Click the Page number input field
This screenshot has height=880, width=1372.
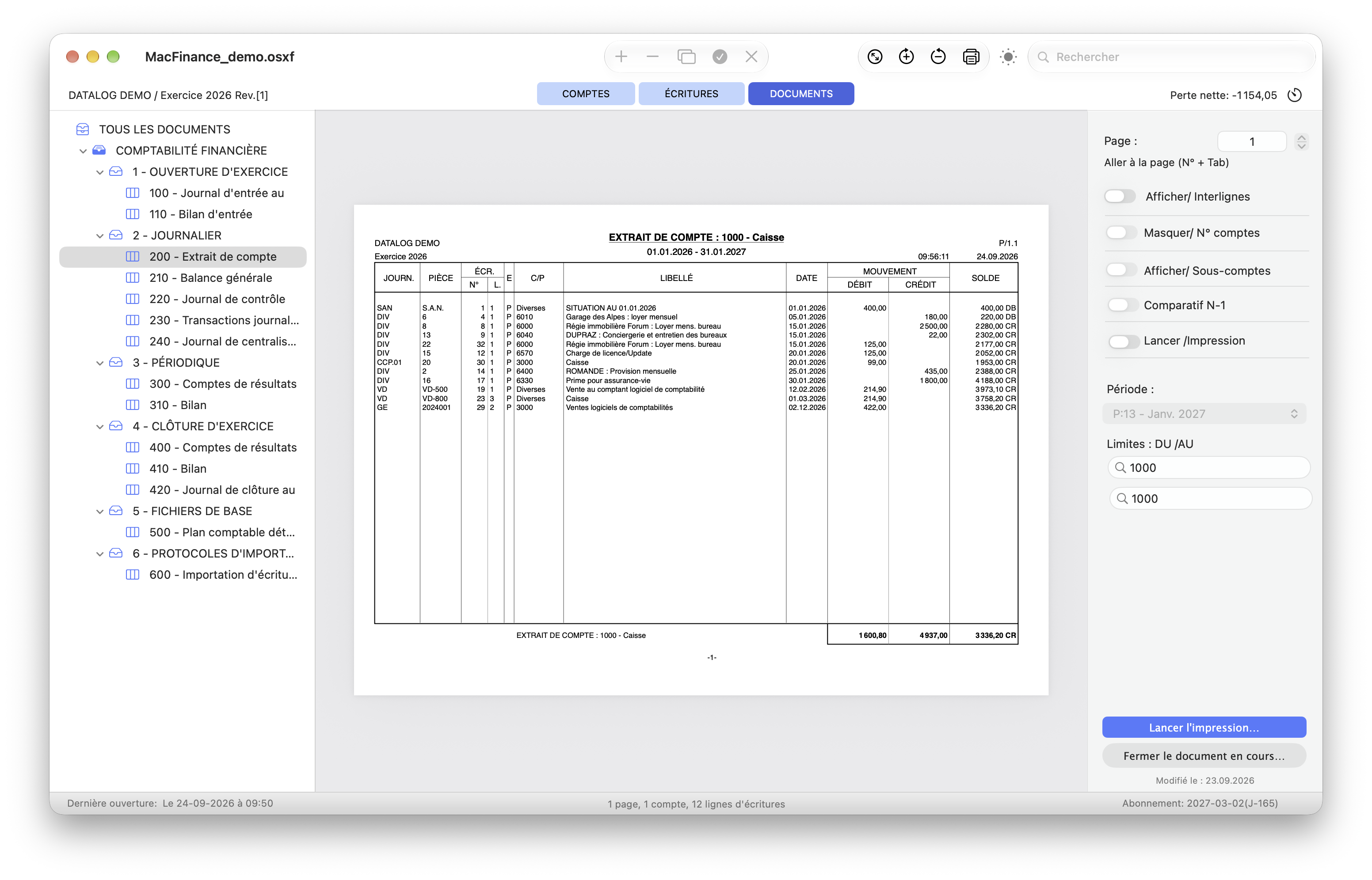(x=1251, y=141)
